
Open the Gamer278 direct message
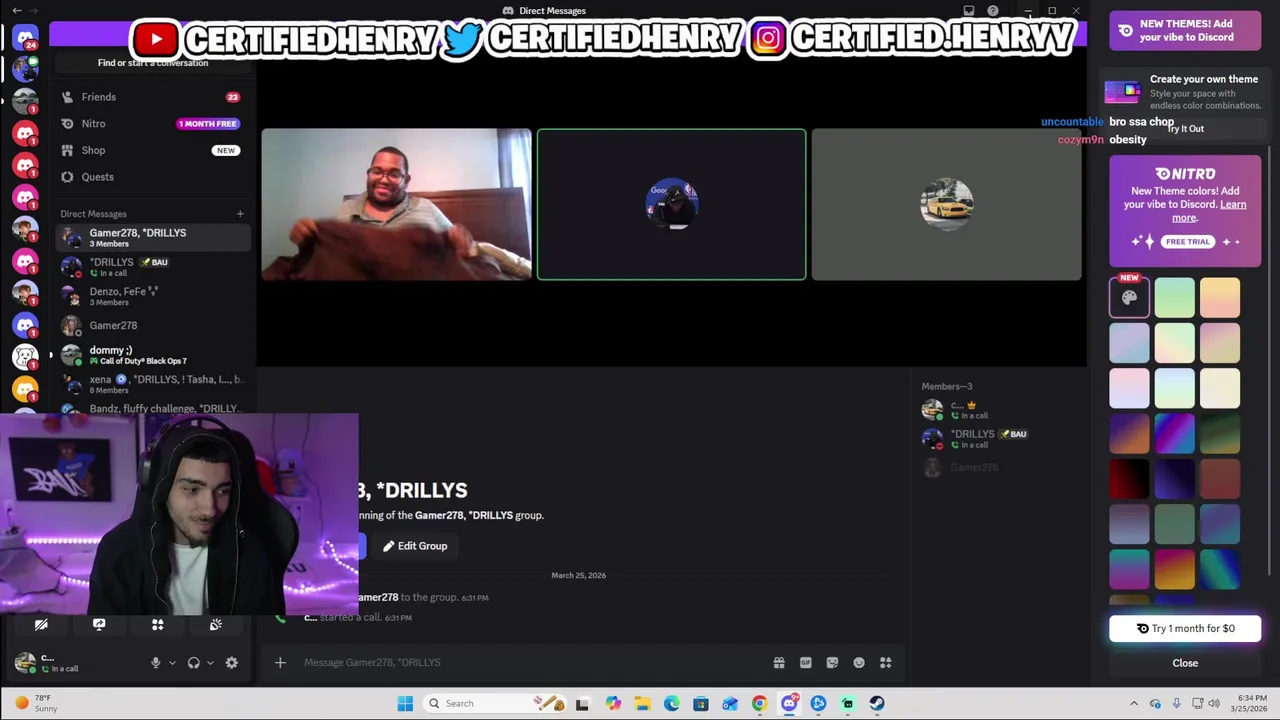click(152, 325)
